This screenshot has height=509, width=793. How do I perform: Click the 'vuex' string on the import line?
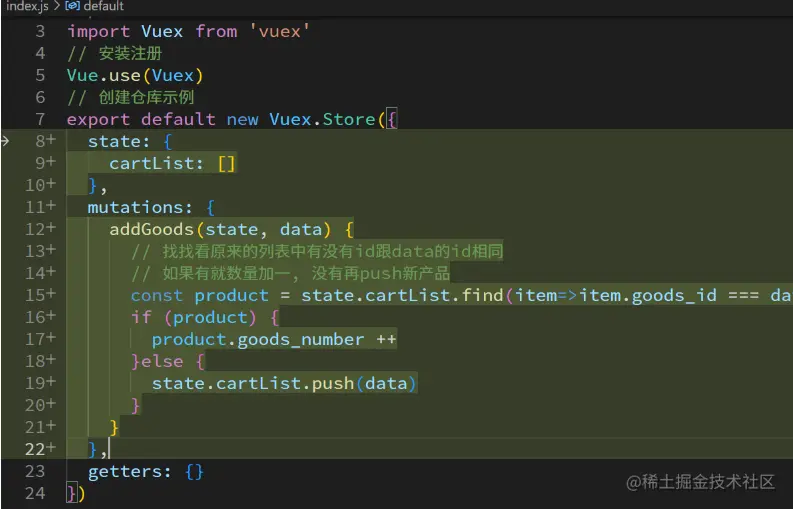click(x=280, y=31)
